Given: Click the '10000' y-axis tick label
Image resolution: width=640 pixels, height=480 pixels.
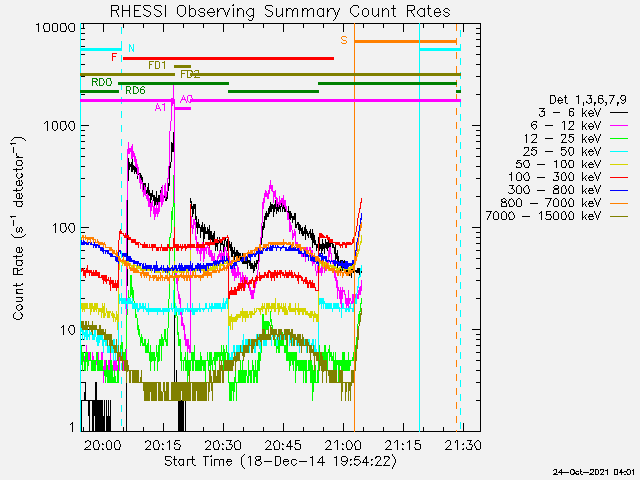Looking at the screenshot, I should coord(56,28).
